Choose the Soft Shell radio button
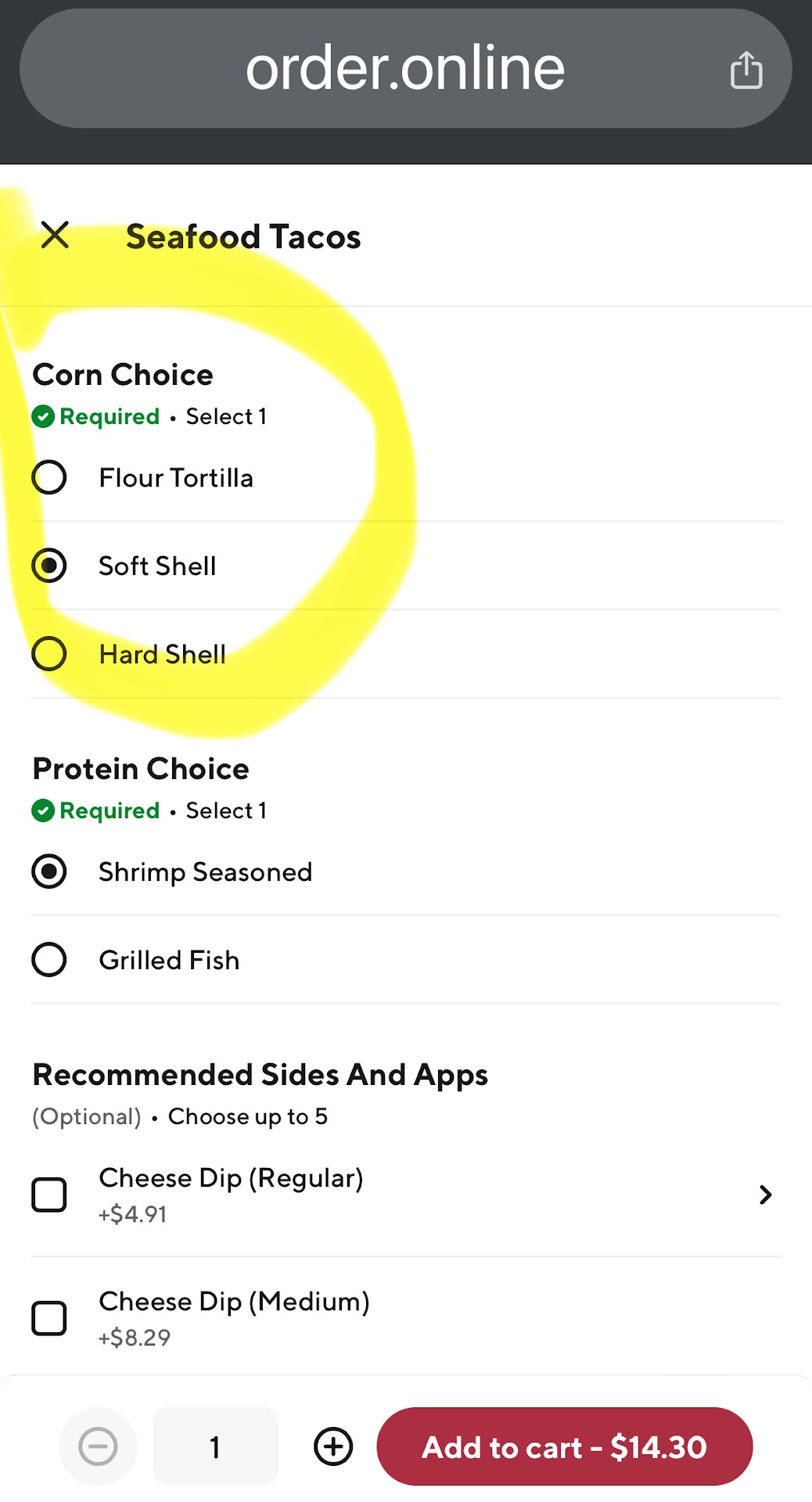 (x=49, y=566)
